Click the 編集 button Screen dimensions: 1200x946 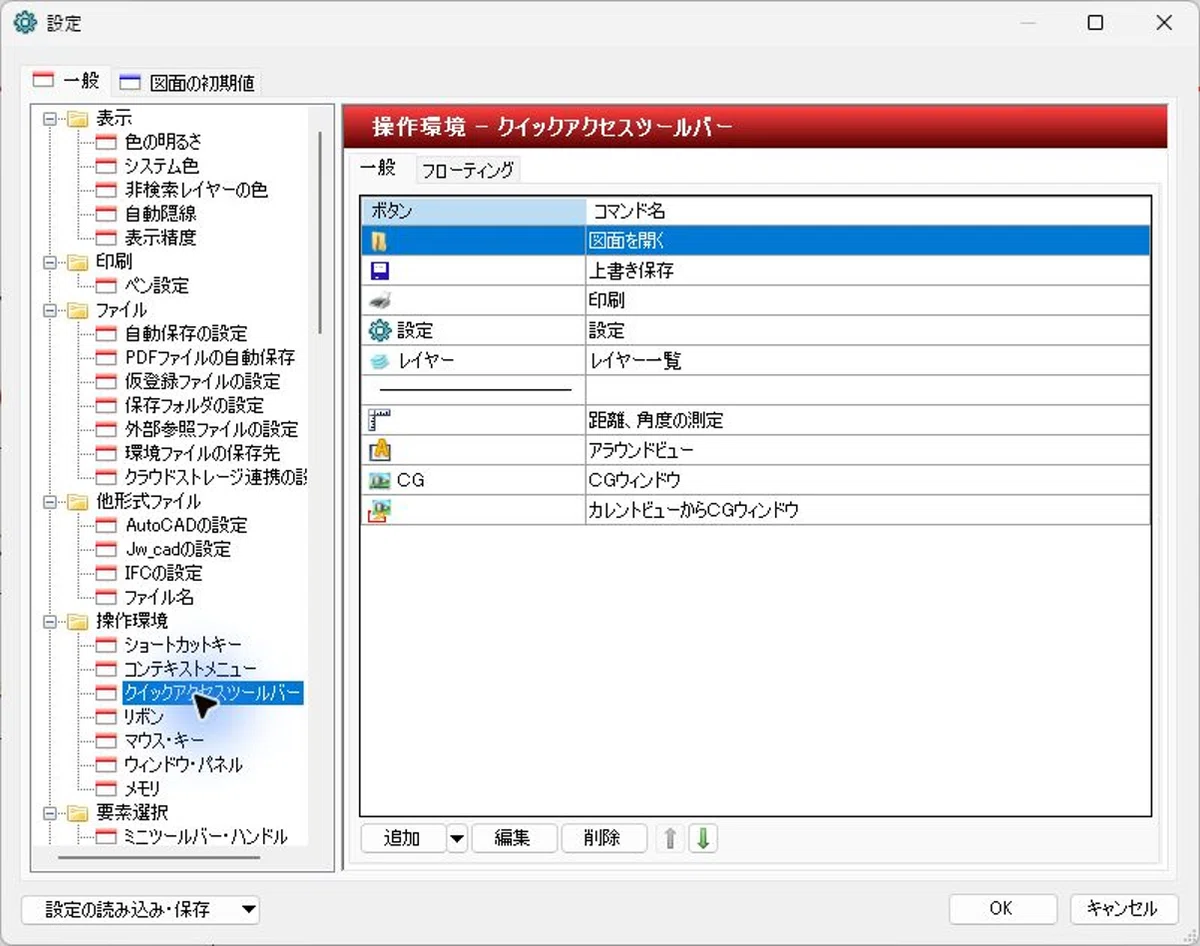point(513,838)
